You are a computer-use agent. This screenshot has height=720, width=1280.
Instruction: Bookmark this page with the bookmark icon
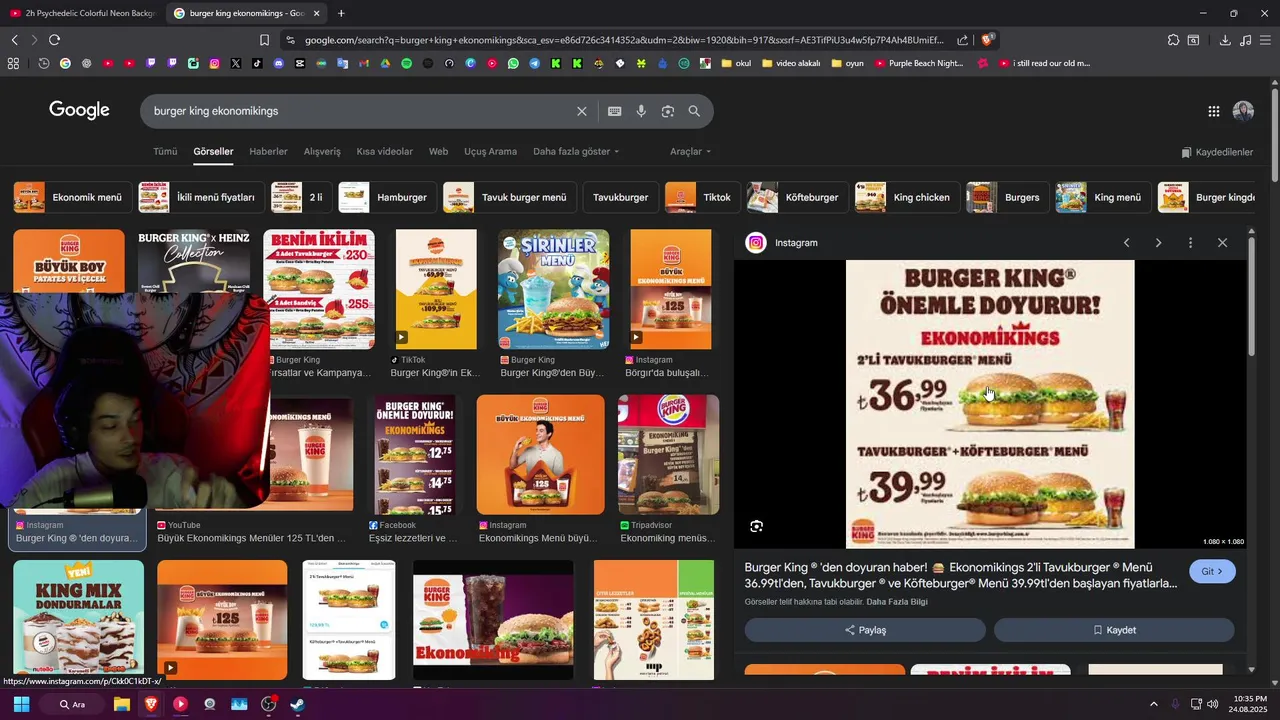(264, 40)
